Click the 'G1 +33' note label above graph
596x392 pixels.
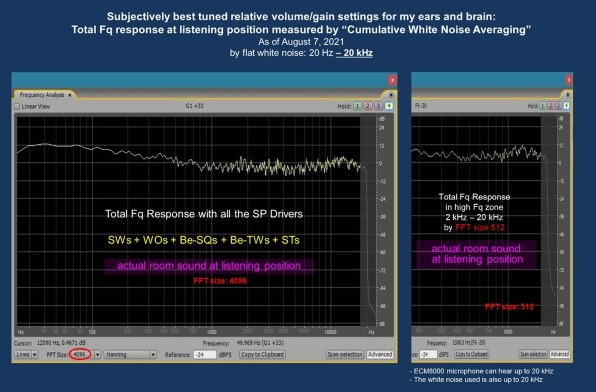pos(195,106)
